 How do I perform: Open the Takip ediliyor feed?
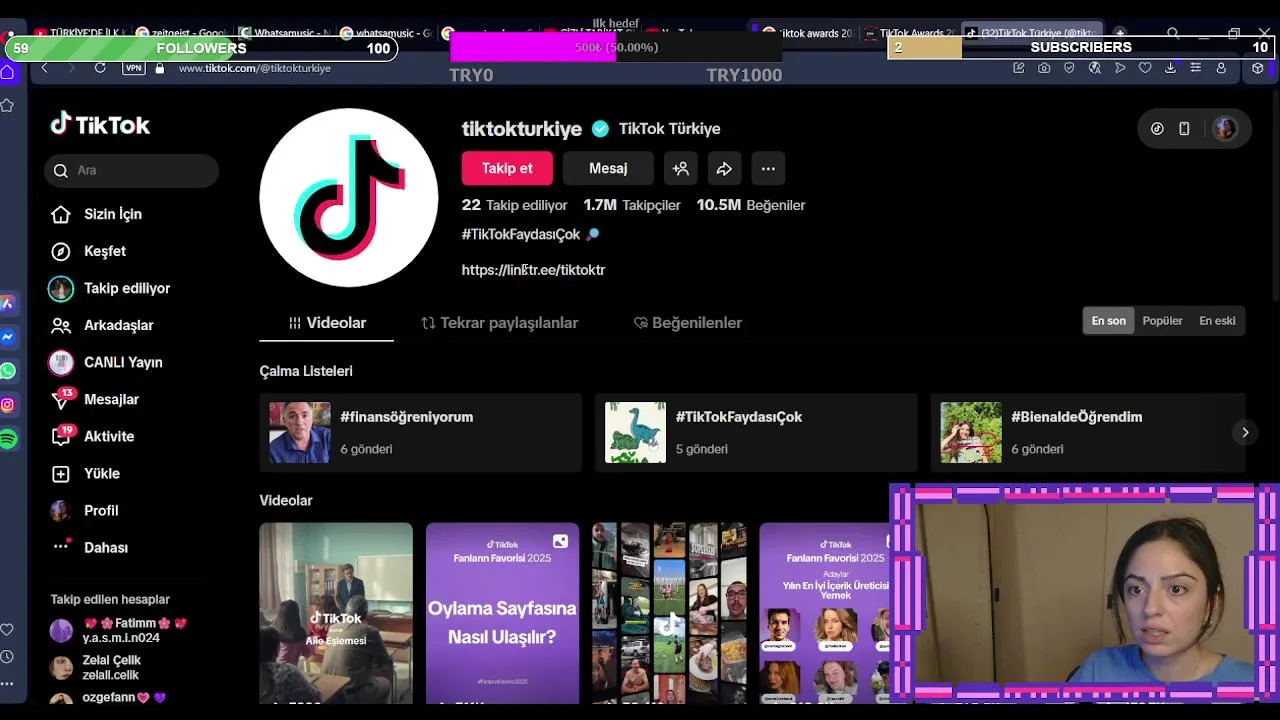(110, 288)
